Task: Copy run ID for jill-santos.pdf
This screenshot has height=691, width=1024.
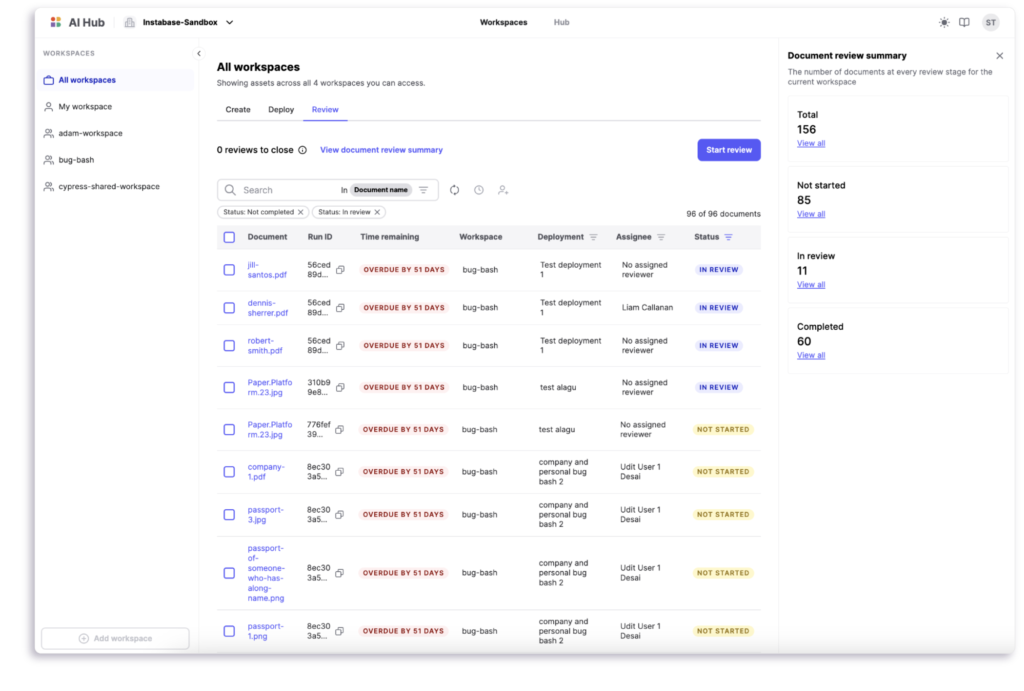Action: [x=340, y=270]
